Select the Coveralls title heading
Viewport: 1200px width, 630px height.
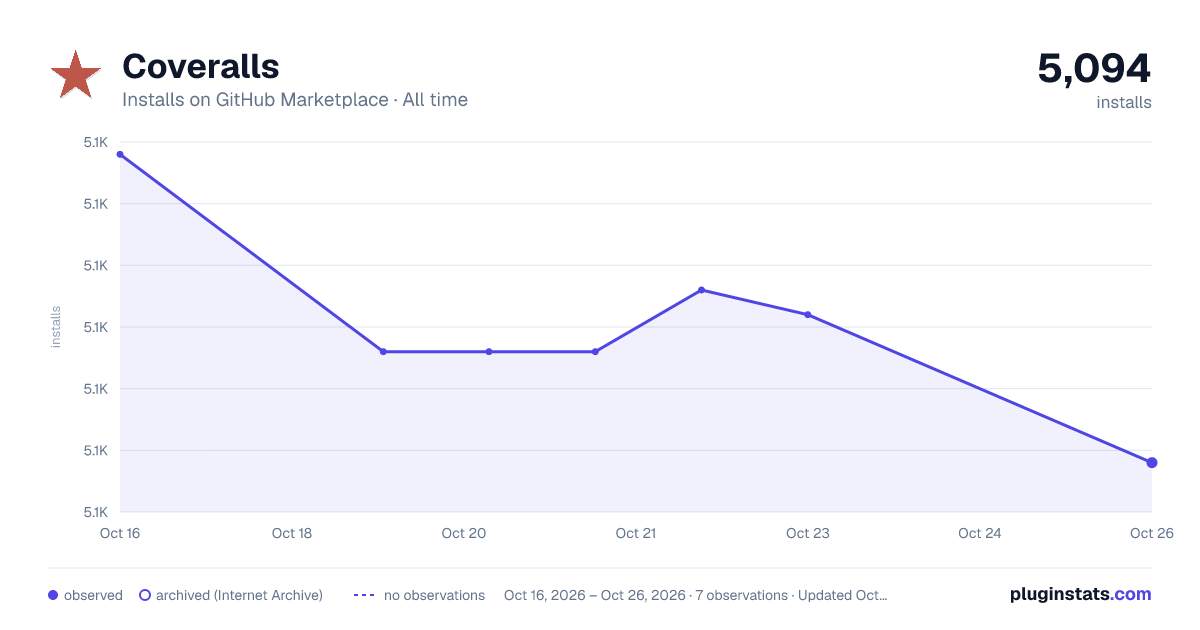(200, 66)
